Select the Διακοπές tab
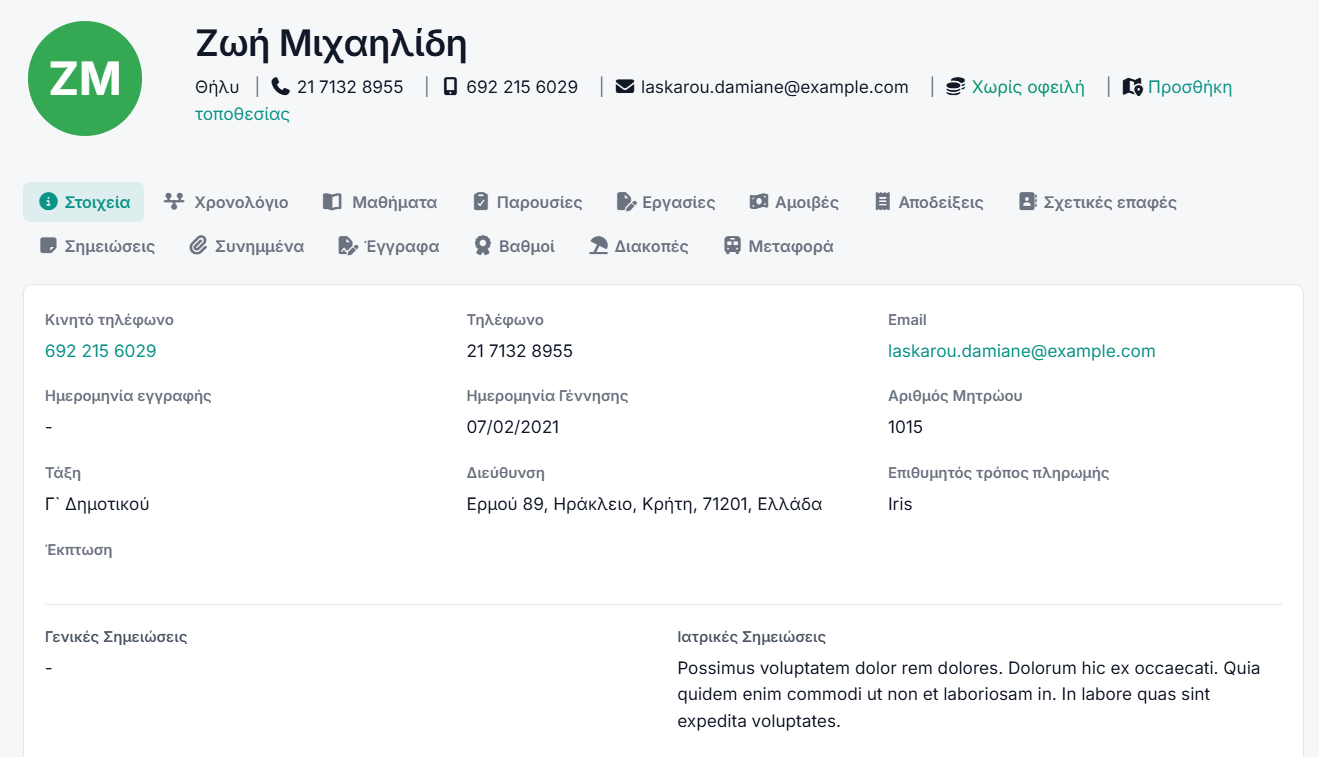This screenshot has height=757, width=1319. [639, 246]
